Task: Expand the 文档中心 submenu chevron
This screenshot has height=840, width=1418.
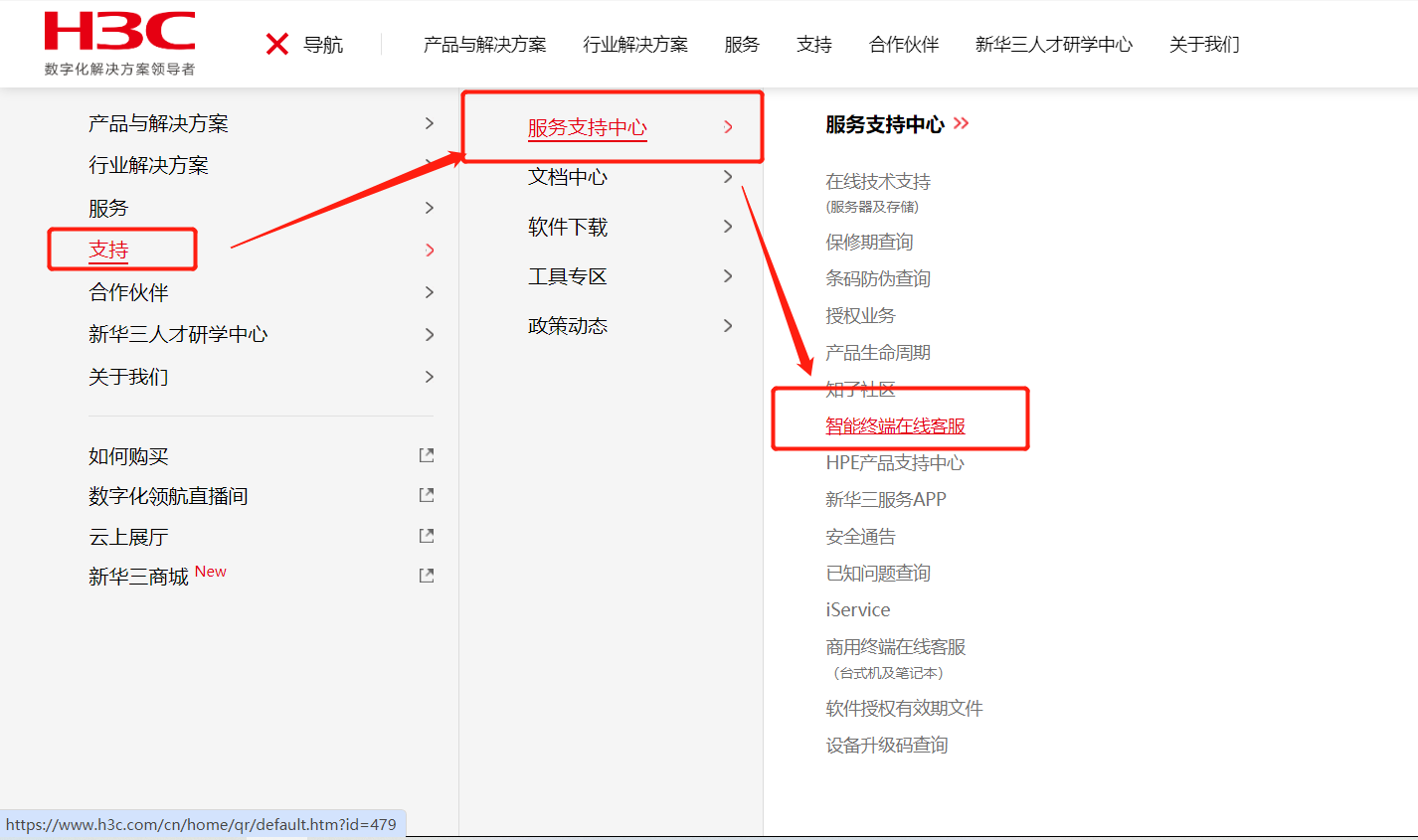Action: 728,177
